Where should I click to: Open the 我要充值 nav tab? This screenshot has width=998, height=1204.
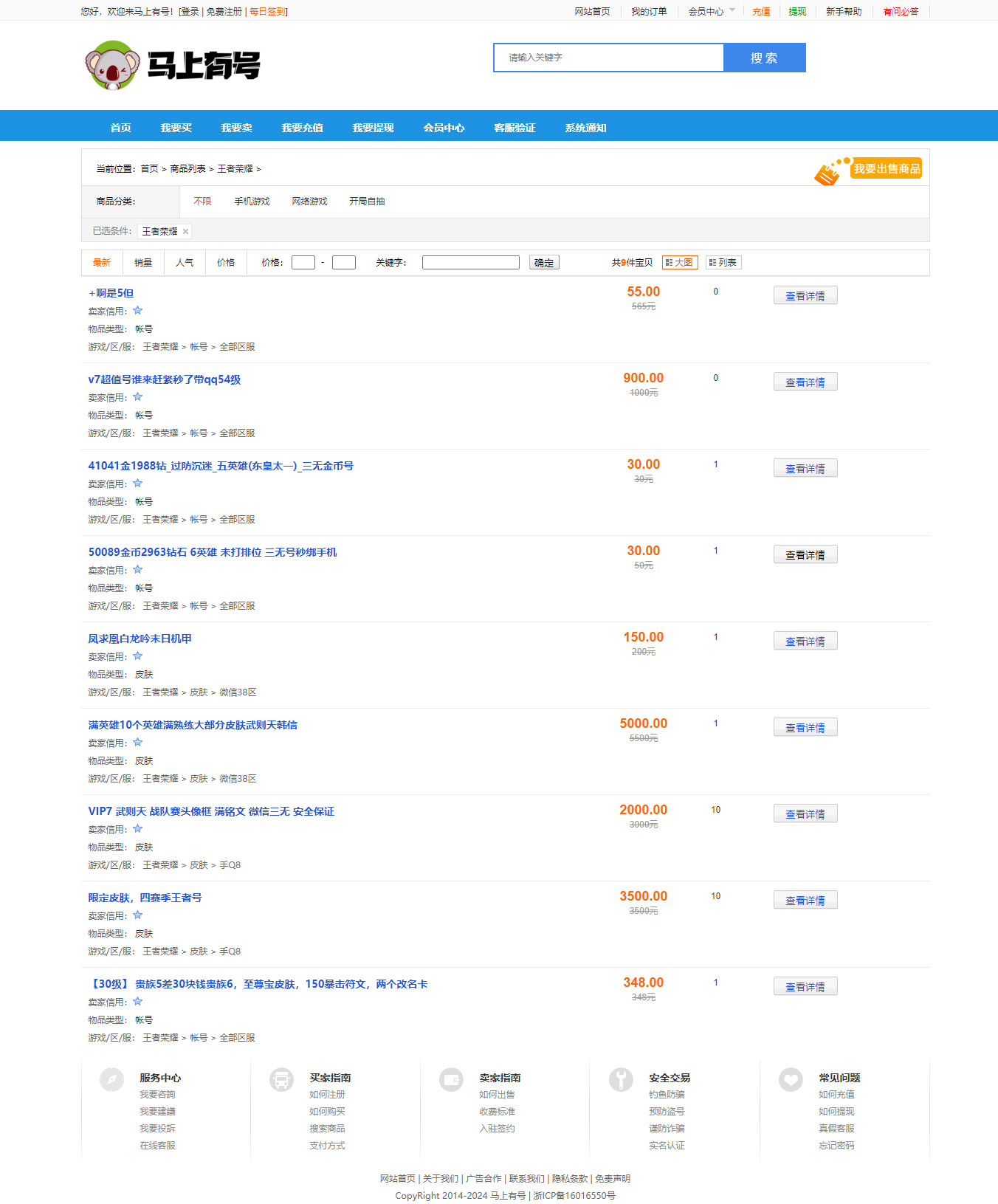point(303,128)
